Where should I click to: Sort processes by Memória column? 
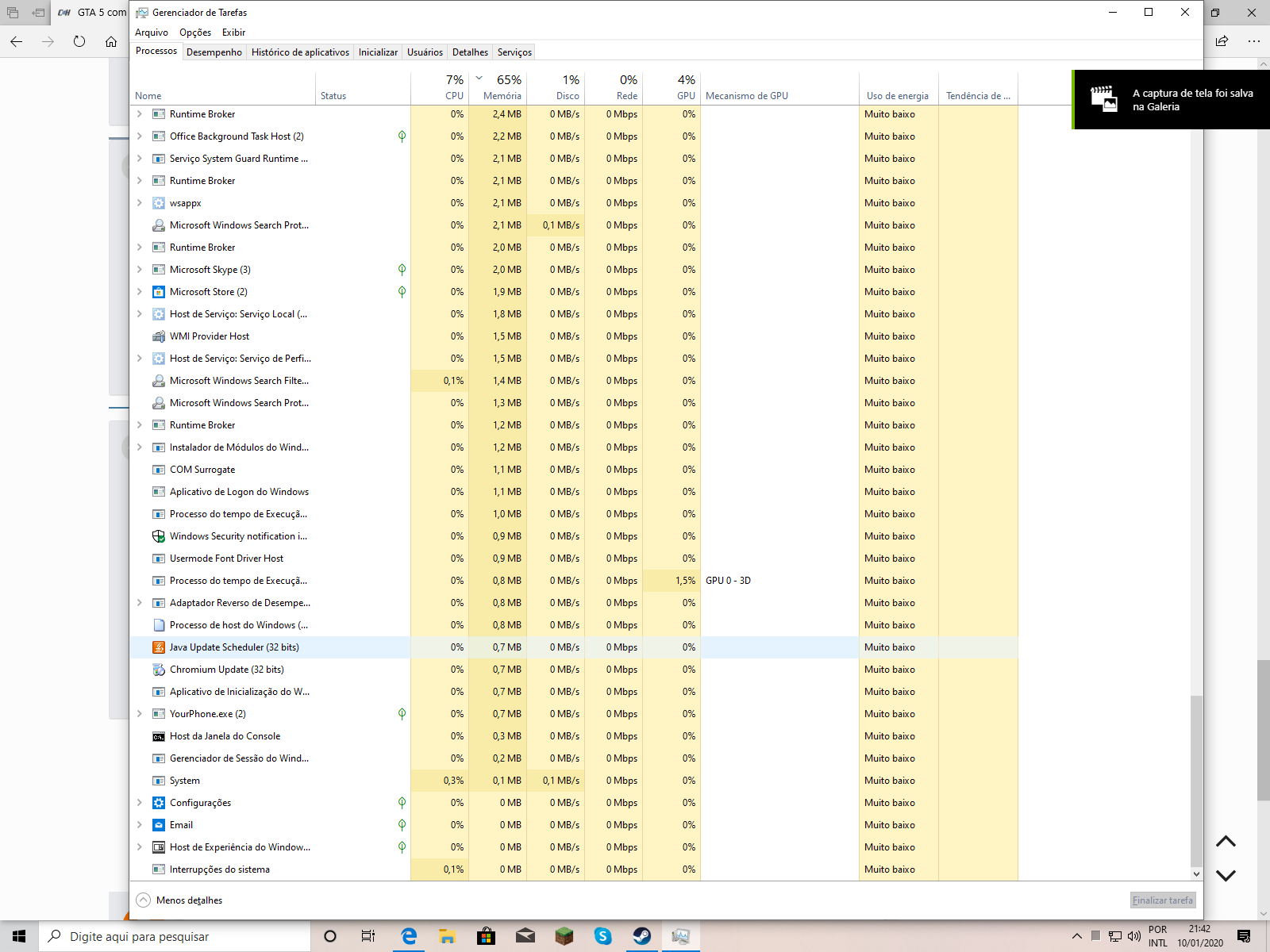tap(498, 88)
